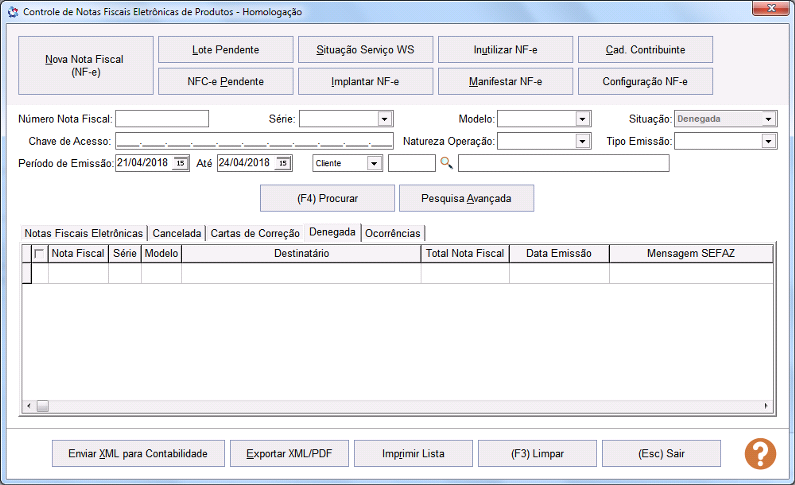This screenshot has width=795, height=485.
Task: Open calendar picker for start date 21/04/2018
Action: click(x=180, y=163)
